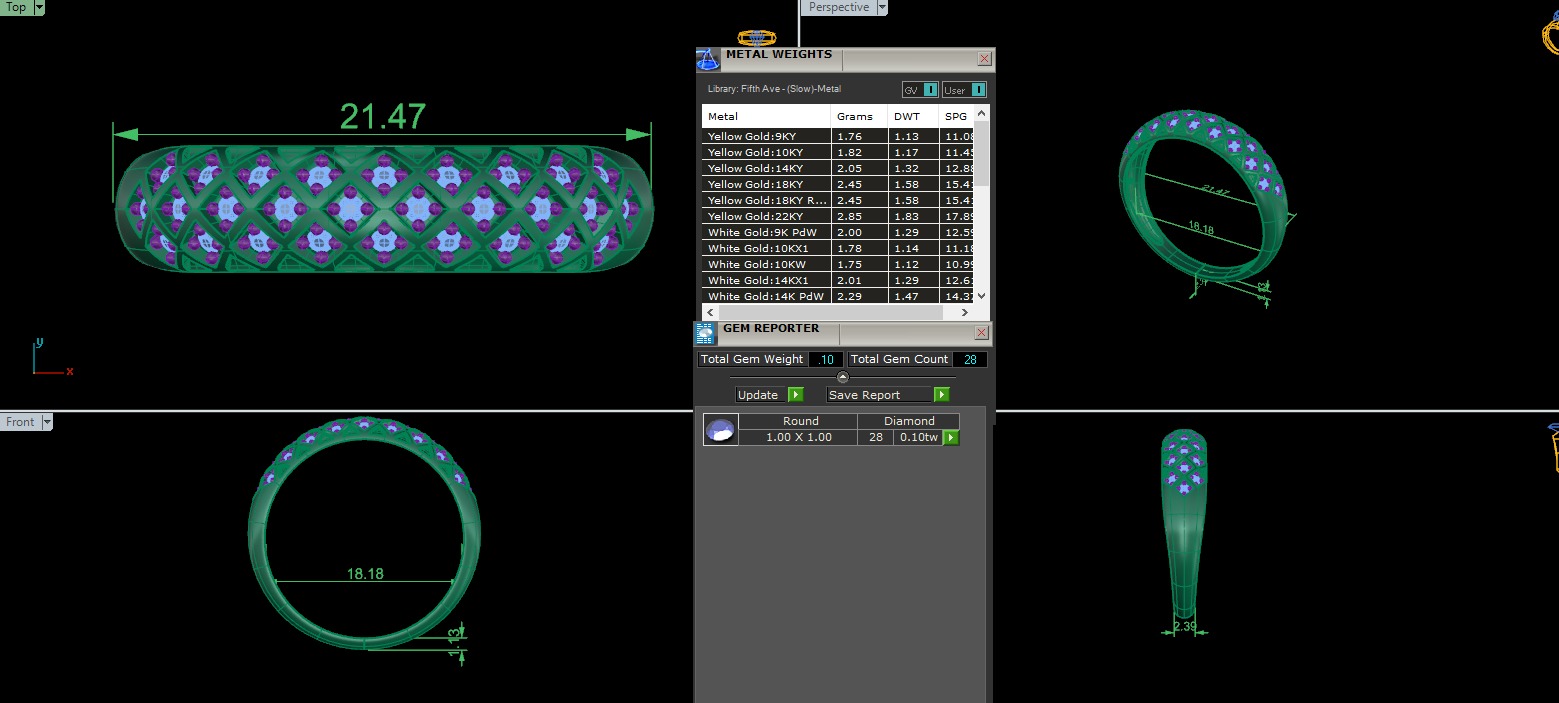The height and width of the screenshot is (703, 1559).
Task: Click the Metal column header
Action: tap(766, 117)
